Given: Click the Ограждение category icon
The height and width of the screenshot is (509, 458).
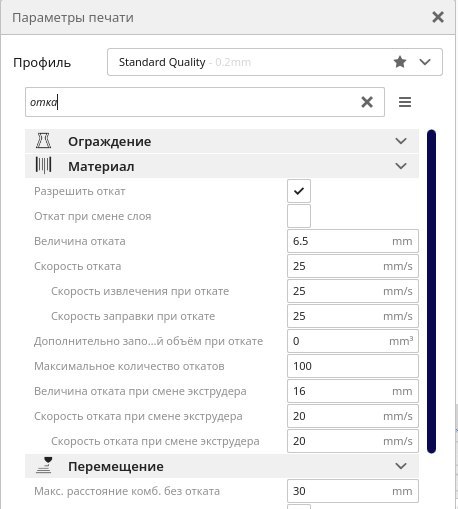Looking at the screenshot, I should click(x=43, y=141).
